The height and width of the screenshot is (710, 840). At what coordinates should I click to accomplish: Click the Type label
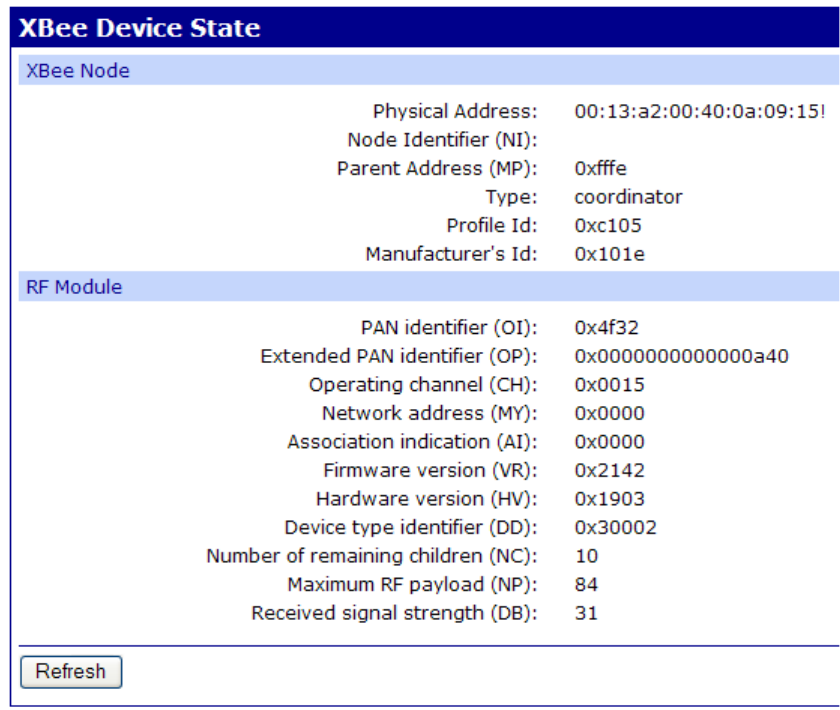(511, 197)
